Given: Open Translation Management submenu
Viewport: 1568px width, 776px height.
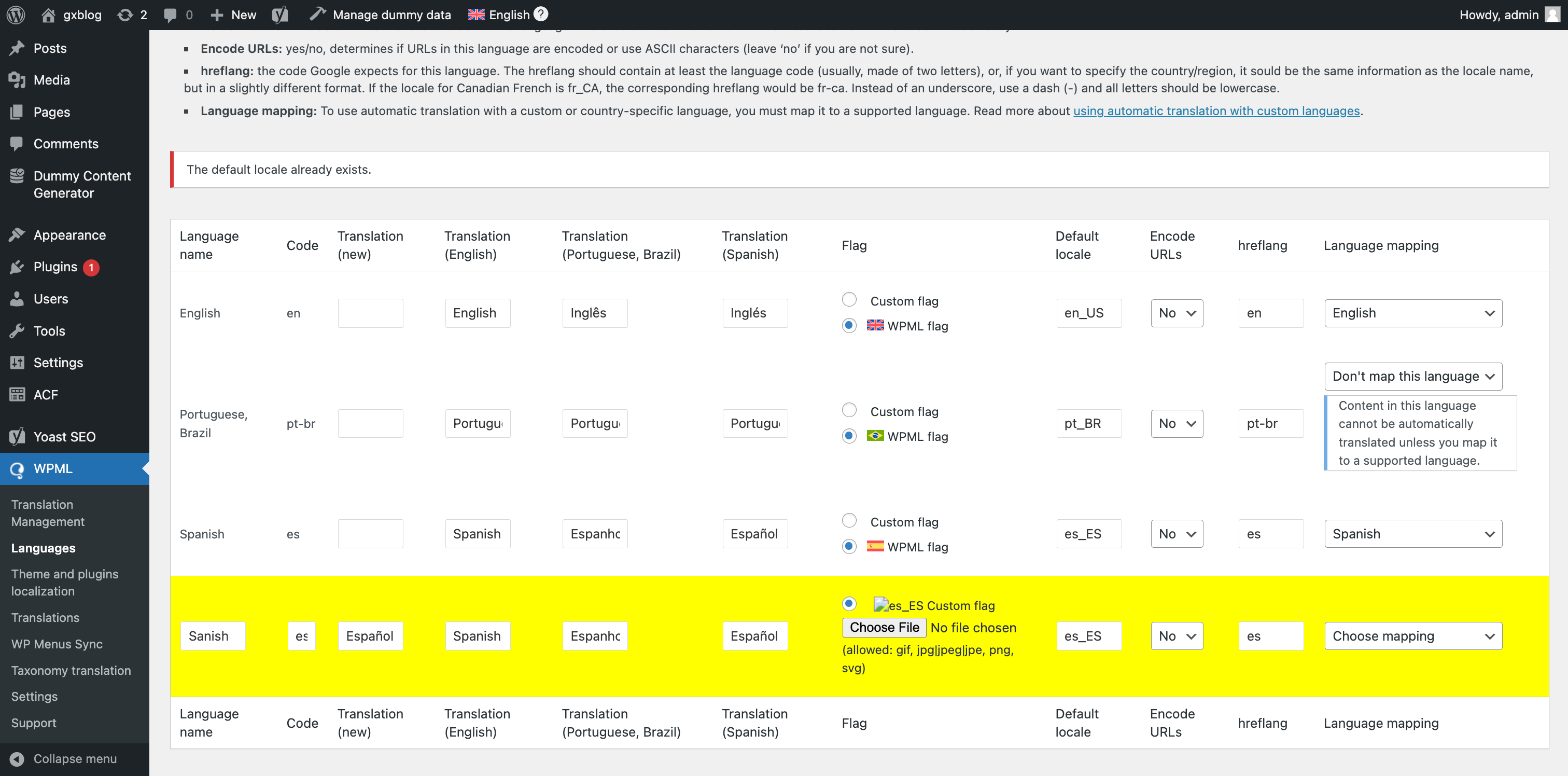Looking at the screenshot, I should 48,513.
